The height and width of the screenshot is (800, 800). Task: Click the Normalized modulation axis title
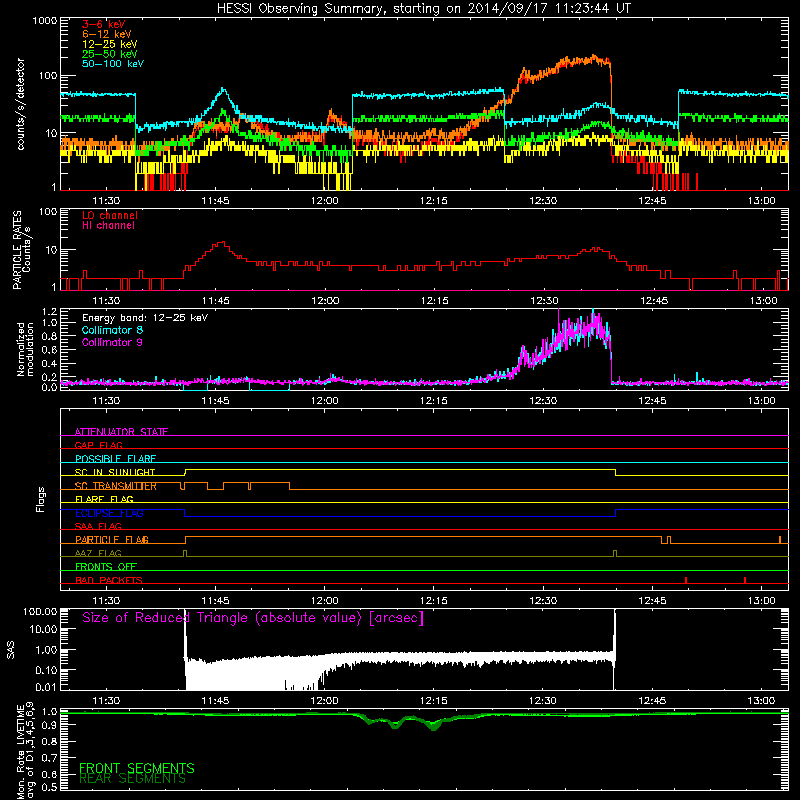point(25,349)
